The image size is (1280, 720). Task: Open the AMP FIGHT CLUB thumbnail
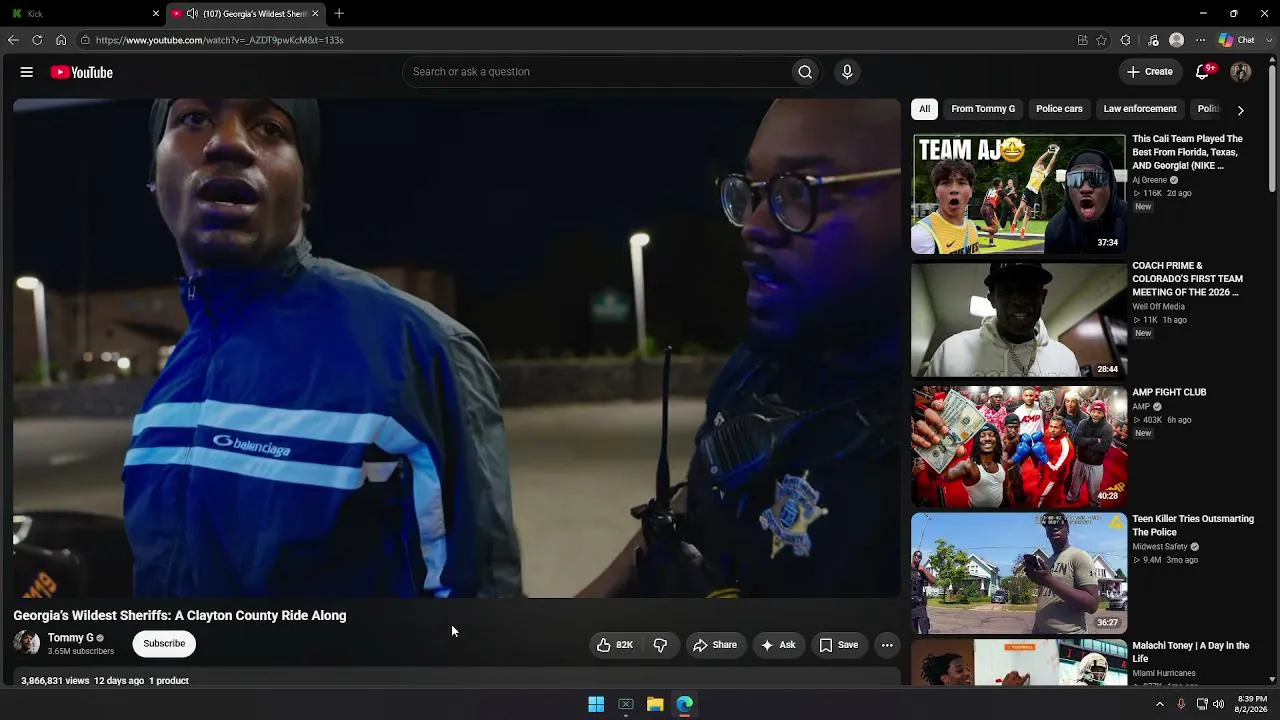1019,447
